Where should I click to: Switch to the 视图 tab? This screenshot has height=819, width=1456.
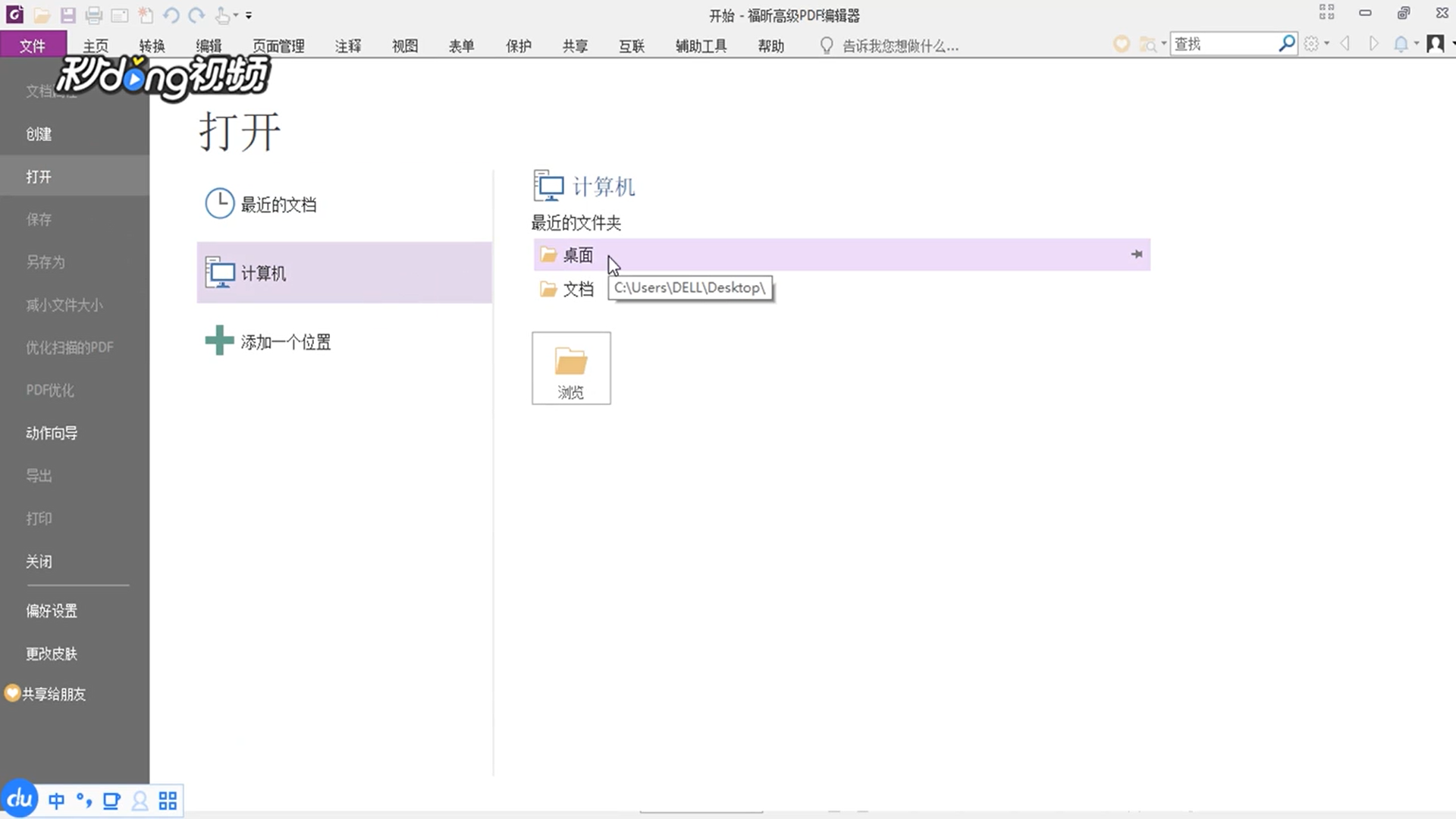click(405, 45)
